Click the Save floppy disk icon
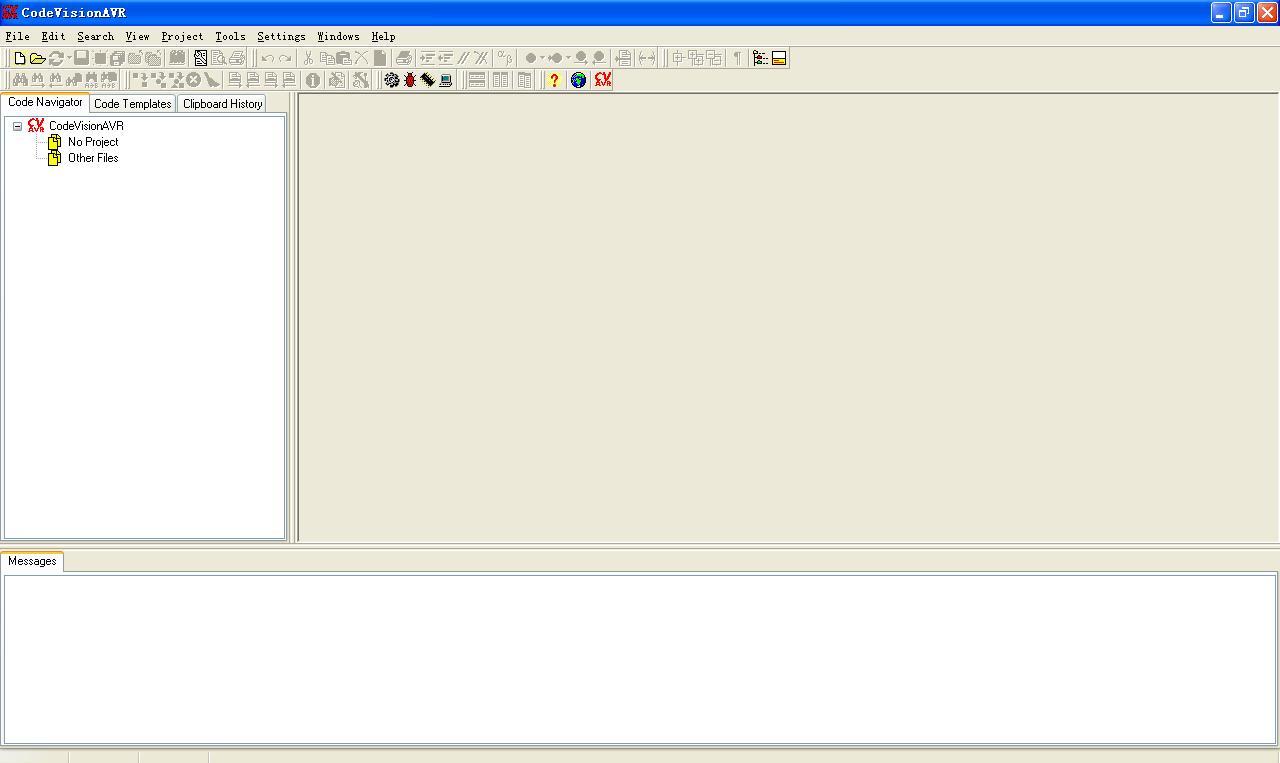Screen dimensions: 1280x763 82,58
